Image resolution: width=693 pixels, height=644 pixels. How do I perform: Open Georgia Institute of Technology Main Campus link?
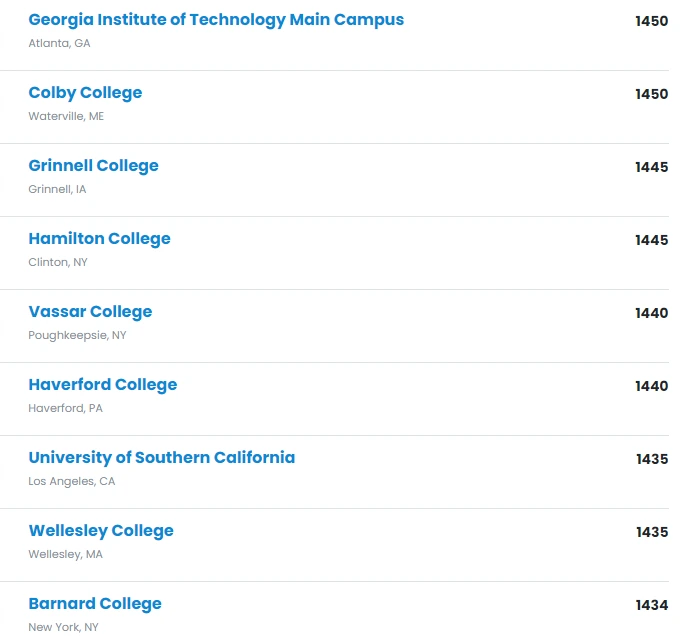(x=216, y=20)
